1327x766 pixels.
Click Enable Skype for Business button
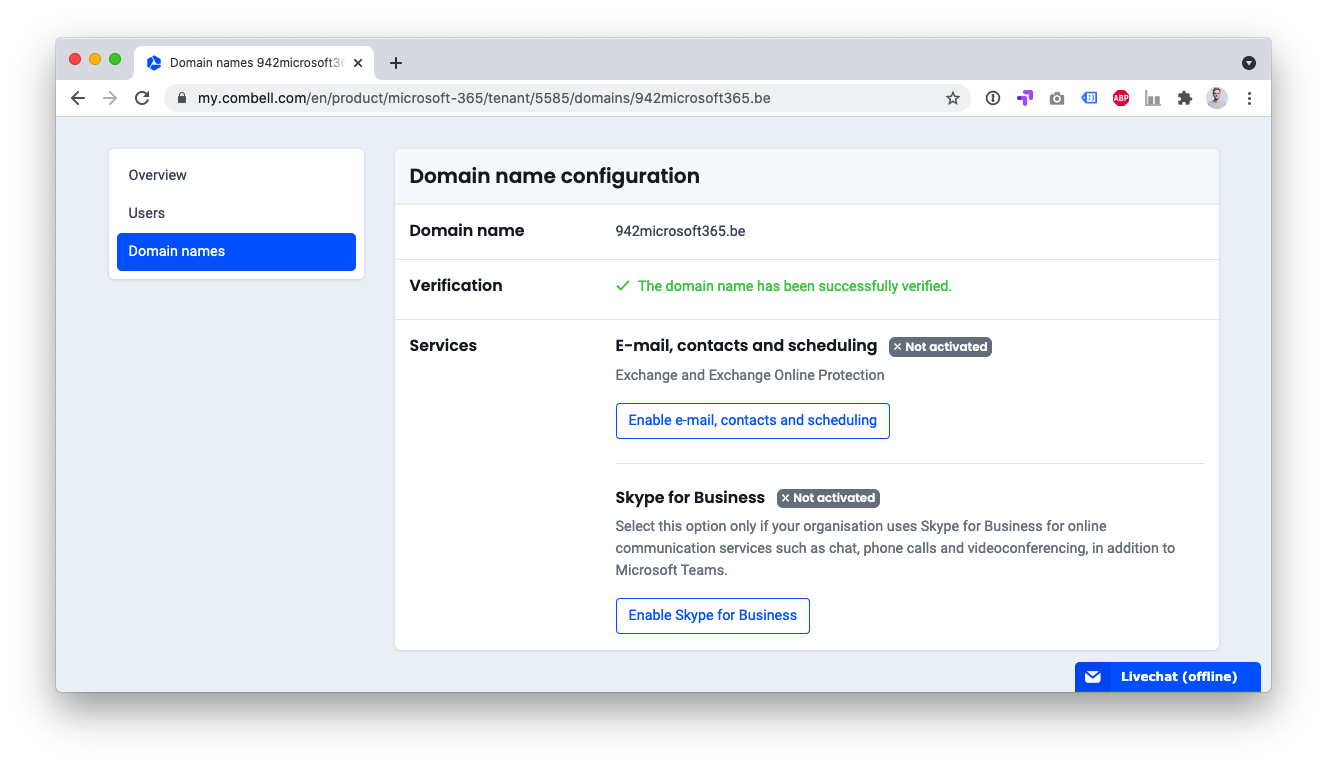(712, 615)
